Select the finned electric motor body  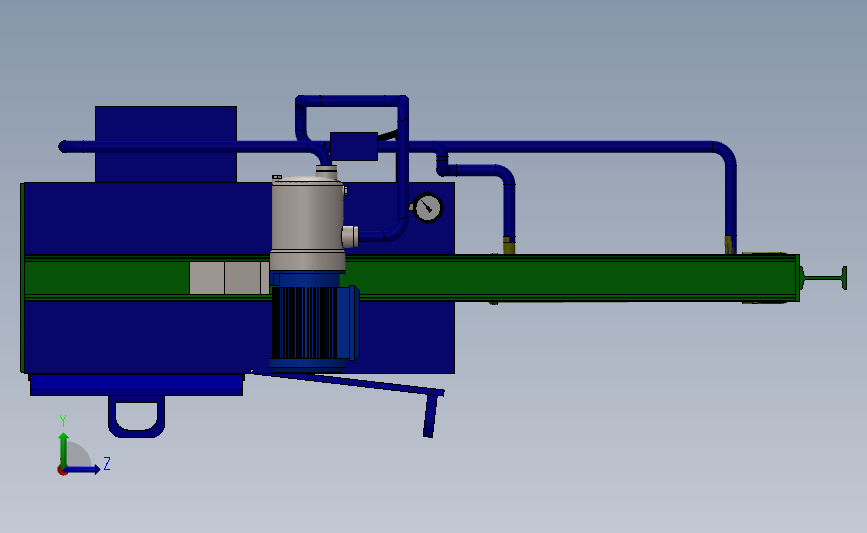point(314,322)
